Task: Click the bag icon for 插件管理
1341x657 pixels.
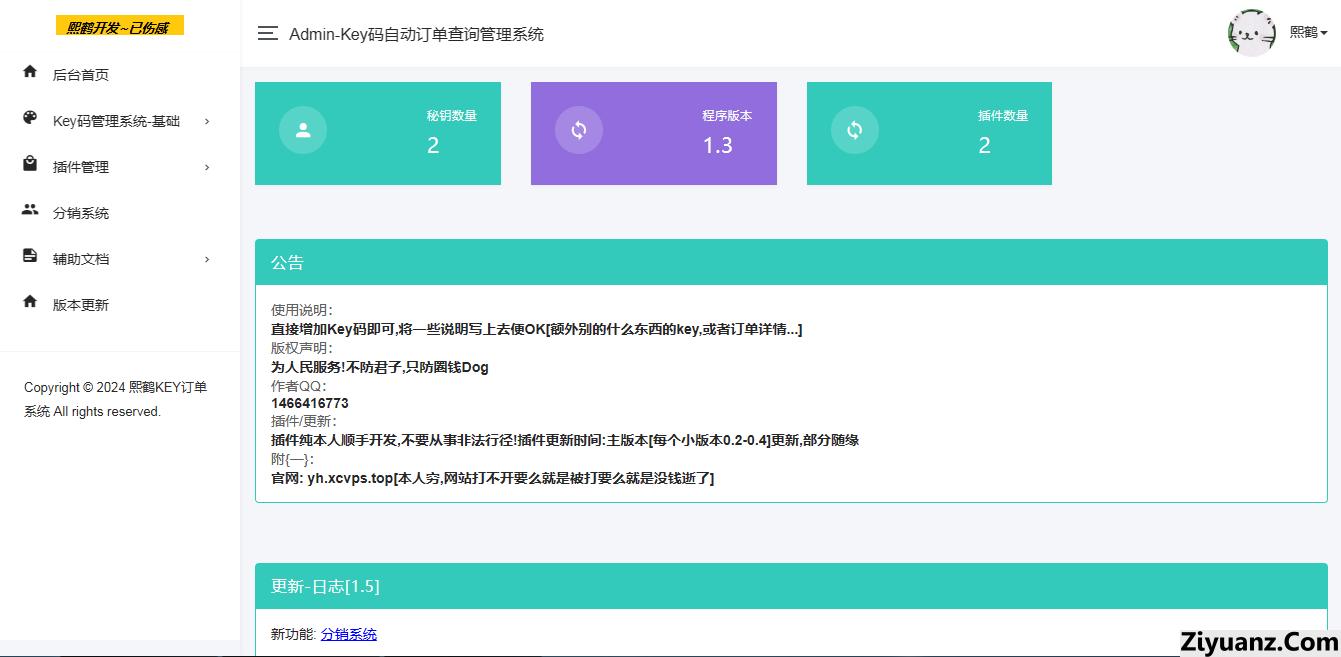Action: [30, 165]
